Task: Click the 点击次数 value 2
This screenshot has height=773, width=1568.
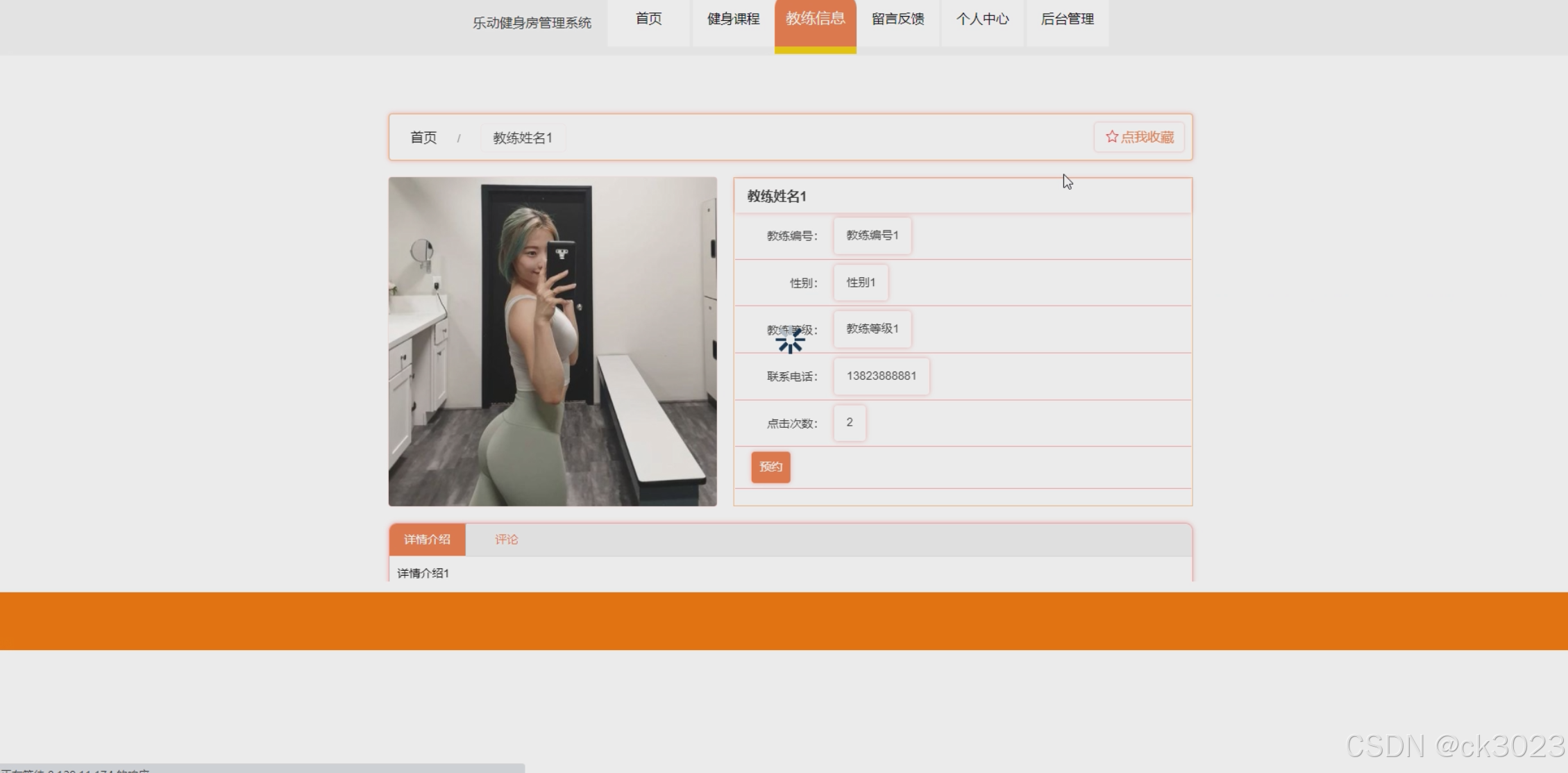Action: (850, 422)
